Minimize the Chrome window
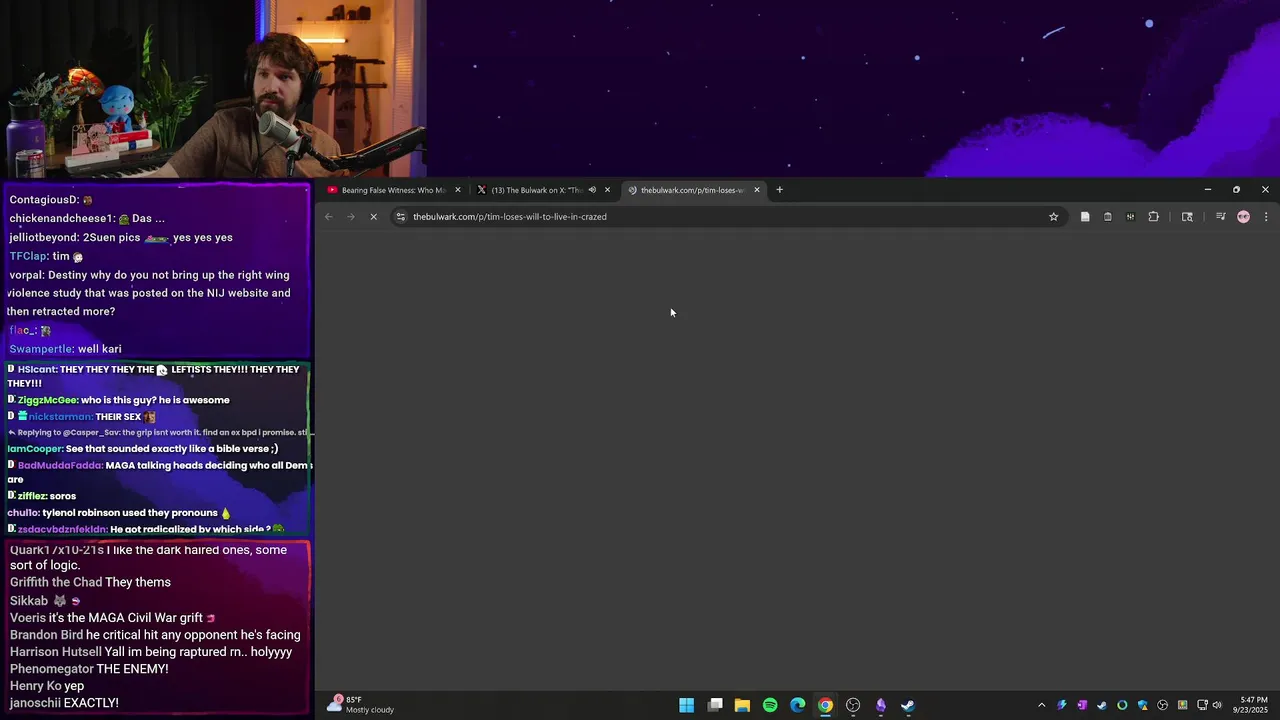 pyautogui.click(x=1207, y=190)
